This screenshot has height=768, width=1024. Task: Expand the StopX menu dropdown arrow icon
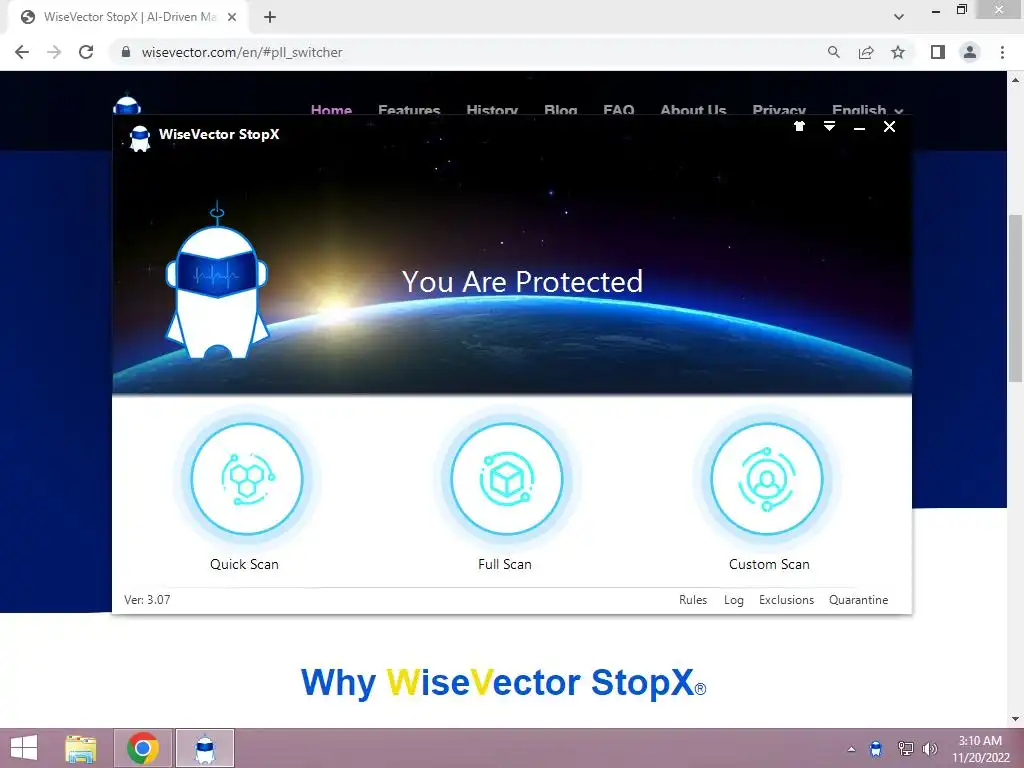tap(829, 127)
